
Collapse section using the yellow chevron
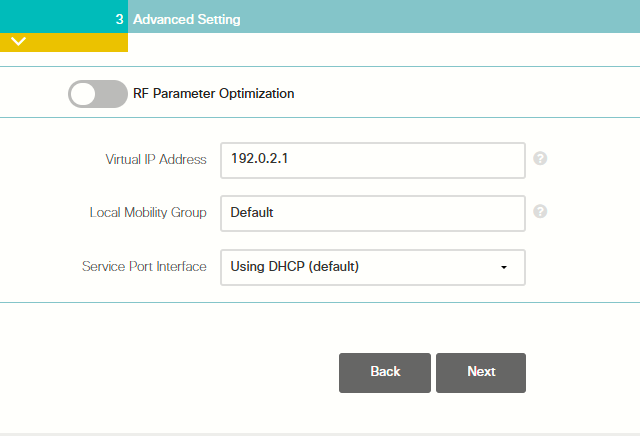pyautogui.click(x=19, y=42)
